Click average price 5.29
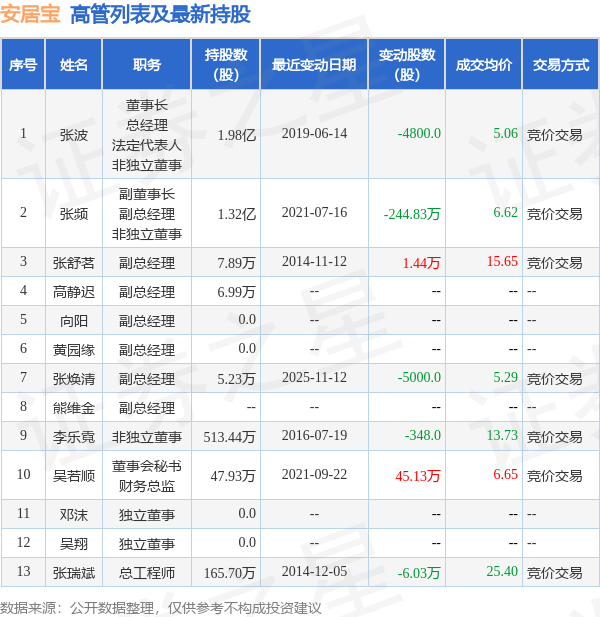This screenshot has width=600, height=617. (x=506, y=377)
